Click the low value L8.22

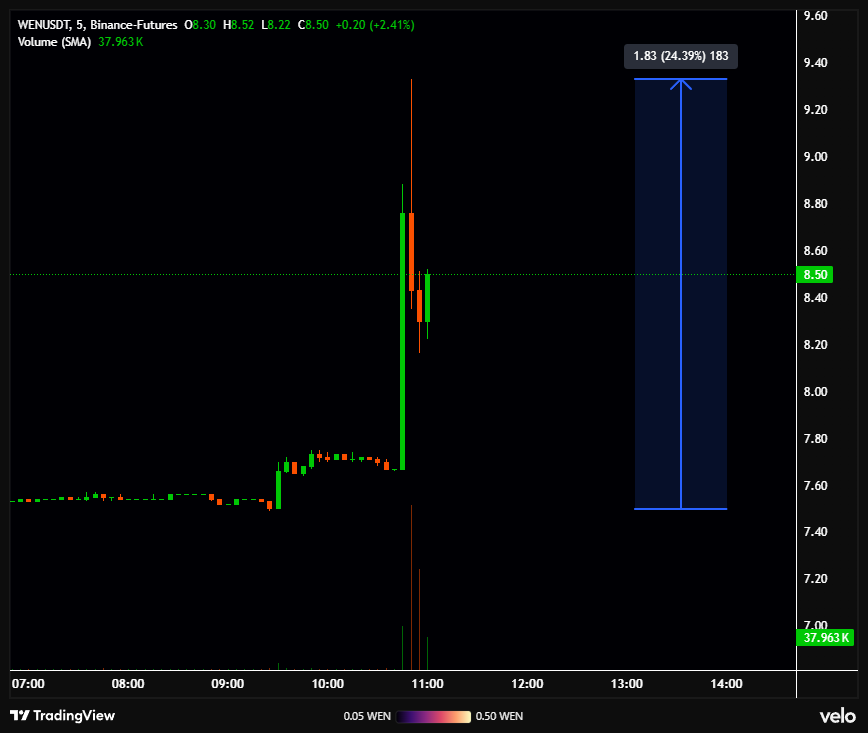276,25
